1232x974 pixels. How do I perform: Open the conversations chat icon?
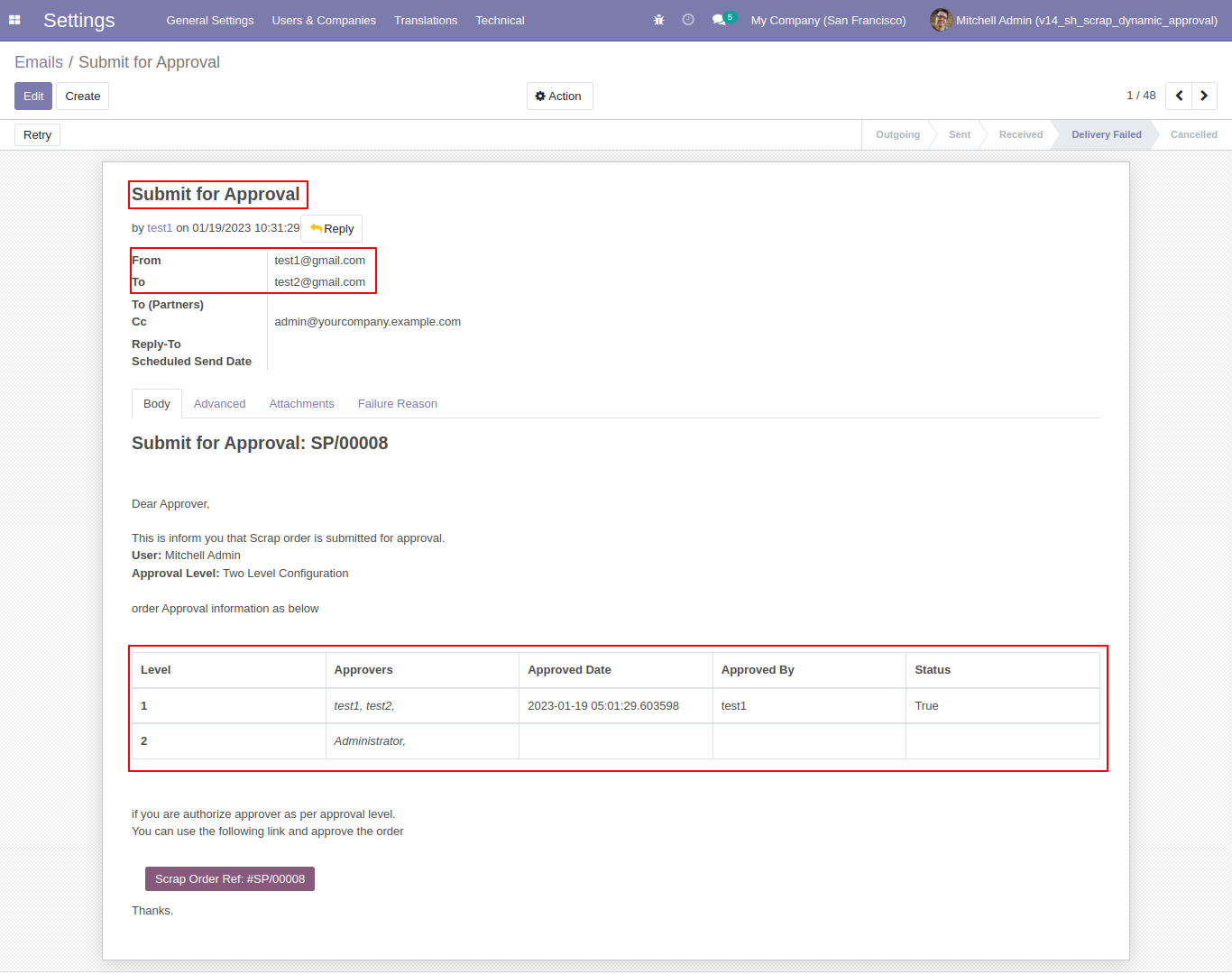722,20
